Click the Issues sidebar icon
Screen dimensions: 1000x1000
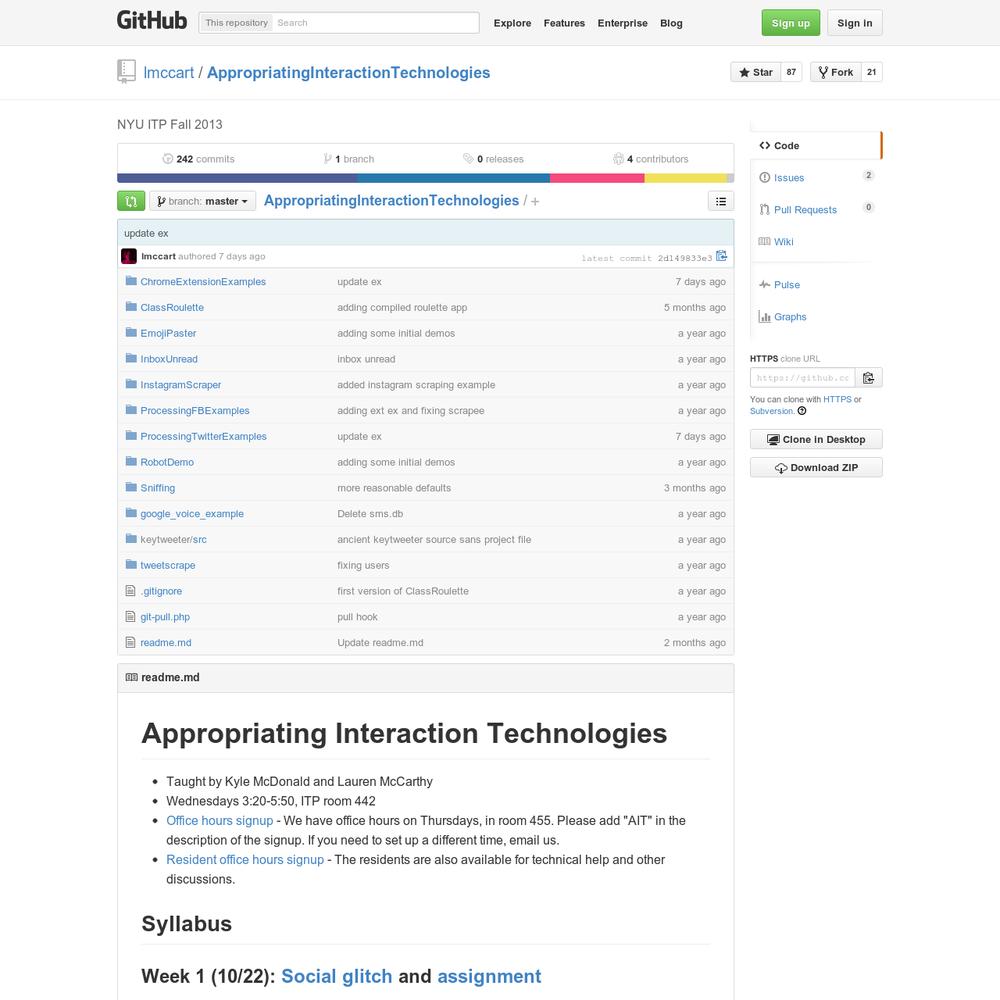(x=764, y=177)
